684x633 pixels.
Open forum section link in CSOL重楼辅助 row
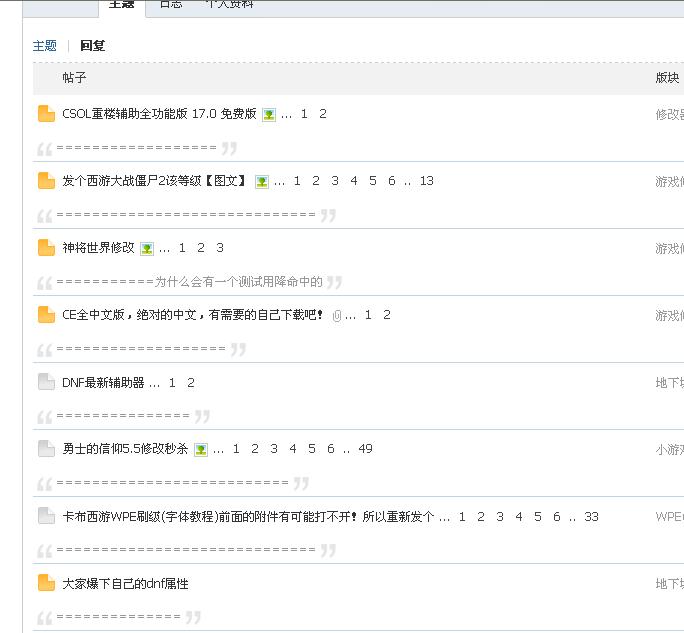(x=670, y=115)
